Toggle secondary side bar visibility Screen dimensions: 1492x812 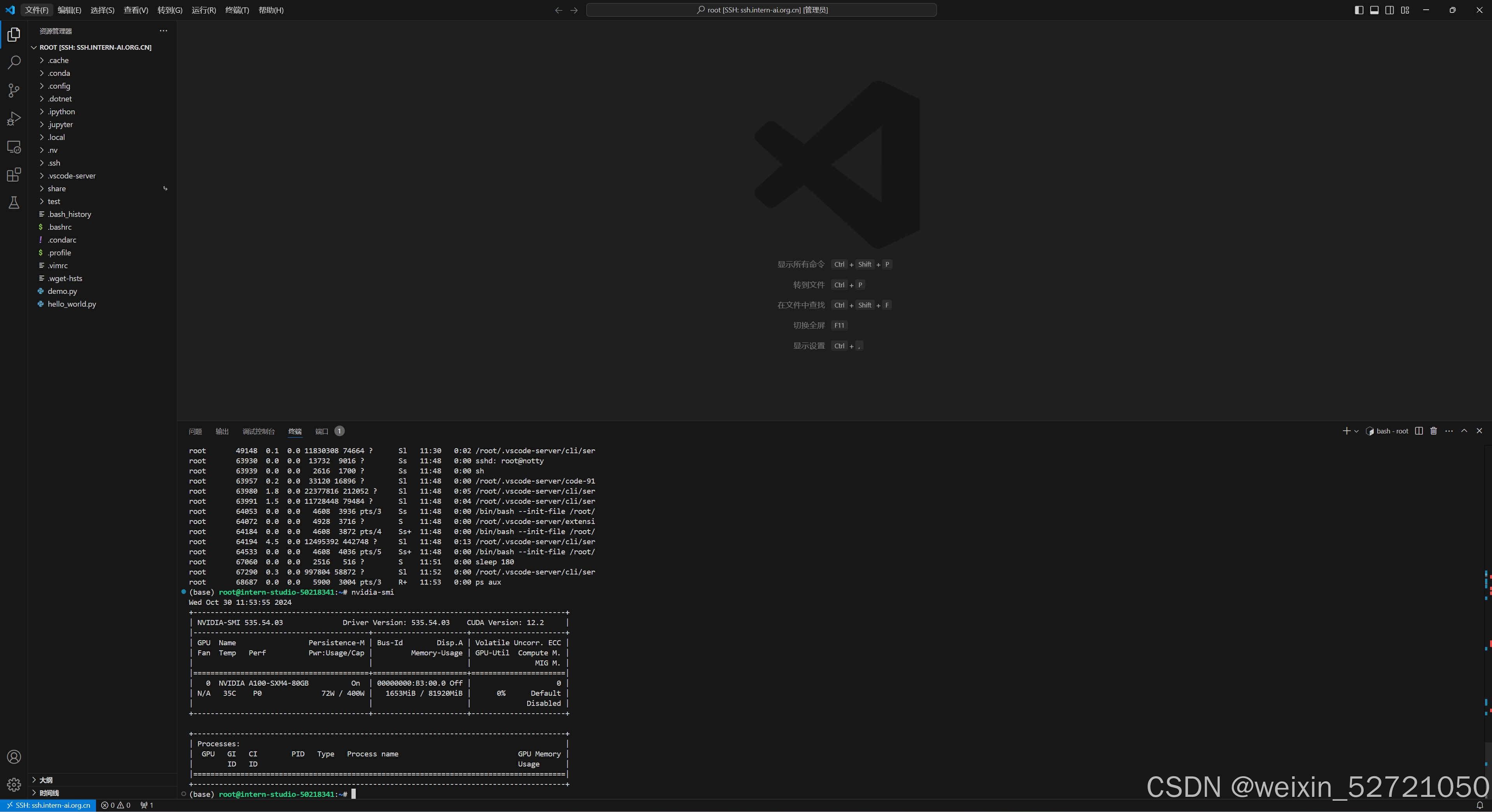click(x=1389, y=10)
